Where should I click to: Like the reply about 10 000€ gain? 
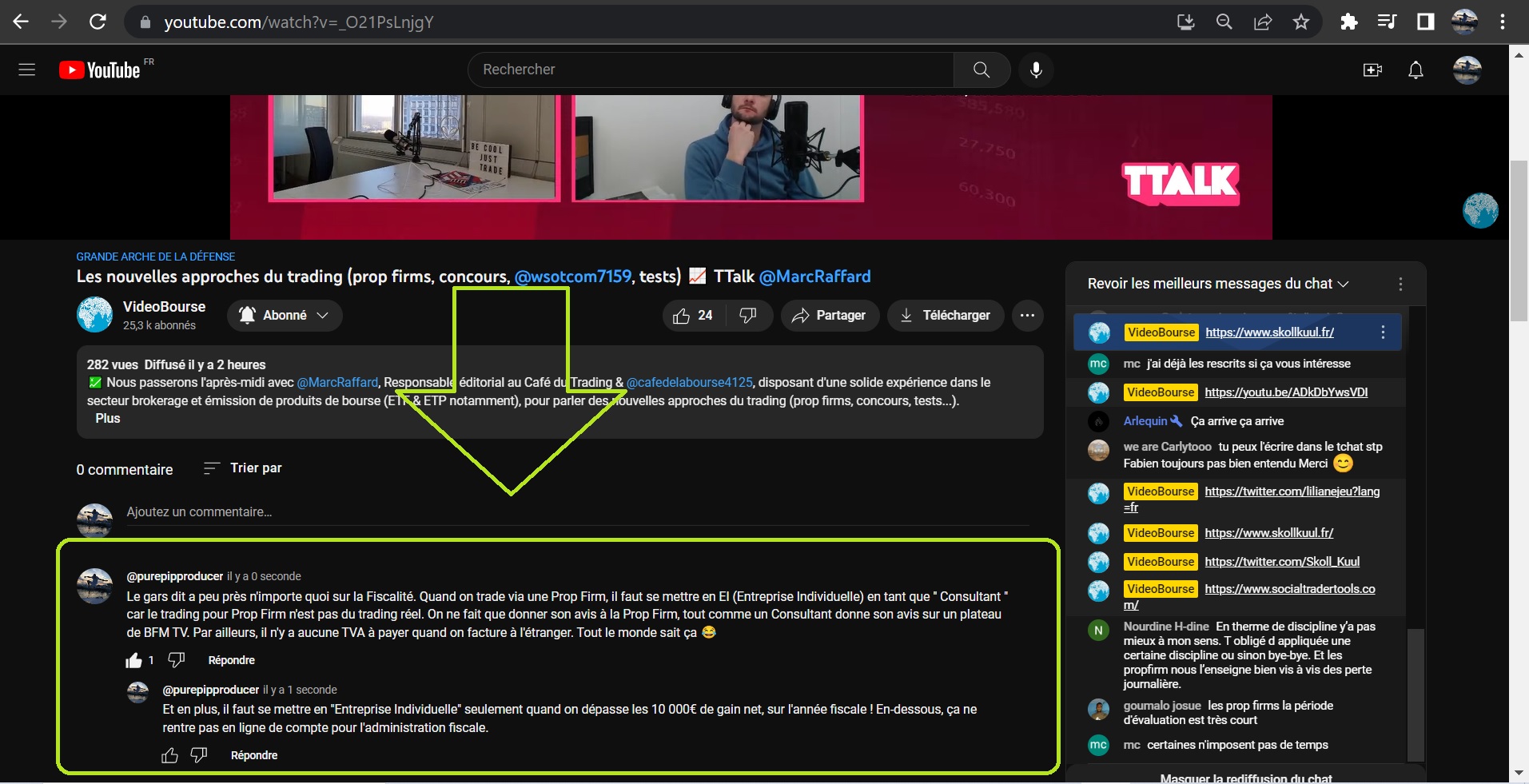[169, 755]
